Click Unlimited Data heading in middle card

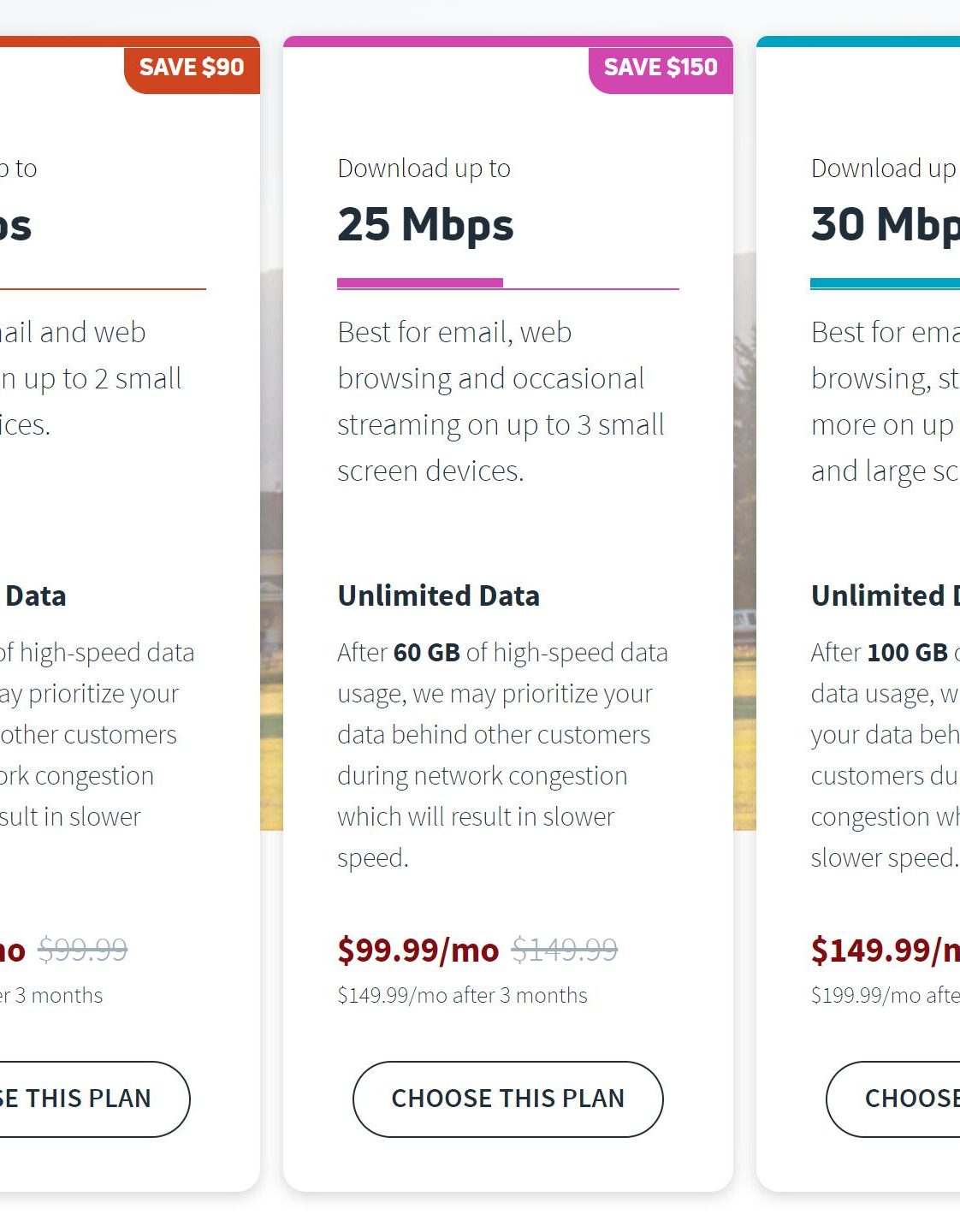tap(439, 595)
